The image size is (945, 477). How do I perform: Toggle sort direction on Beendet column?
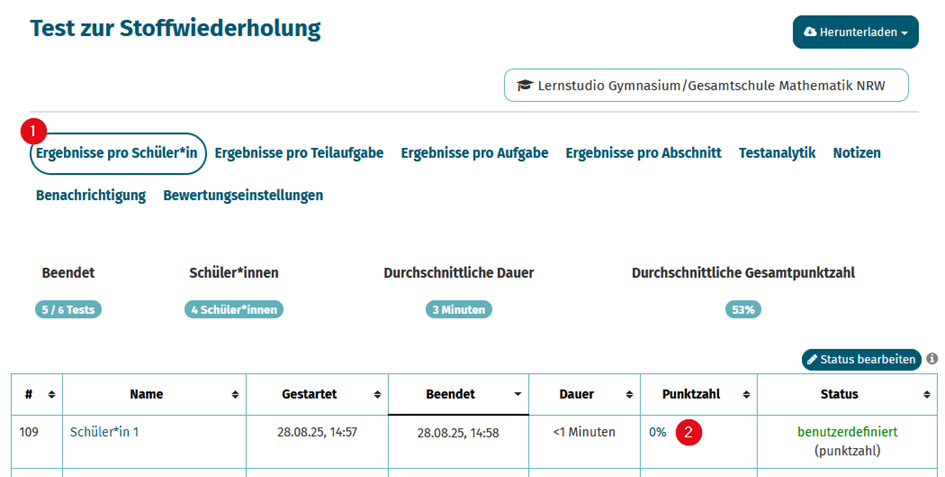coord(518,394)
